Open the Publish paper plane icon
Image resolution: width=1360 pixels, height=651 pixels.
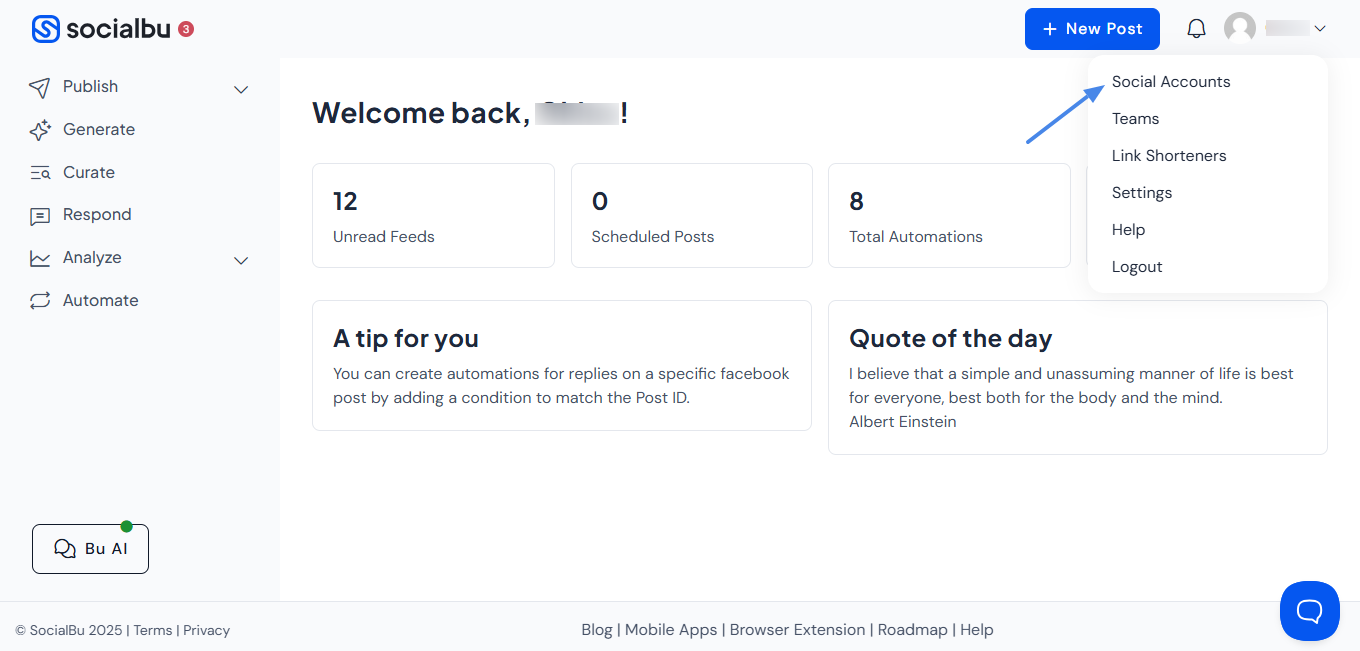(40, 87)
